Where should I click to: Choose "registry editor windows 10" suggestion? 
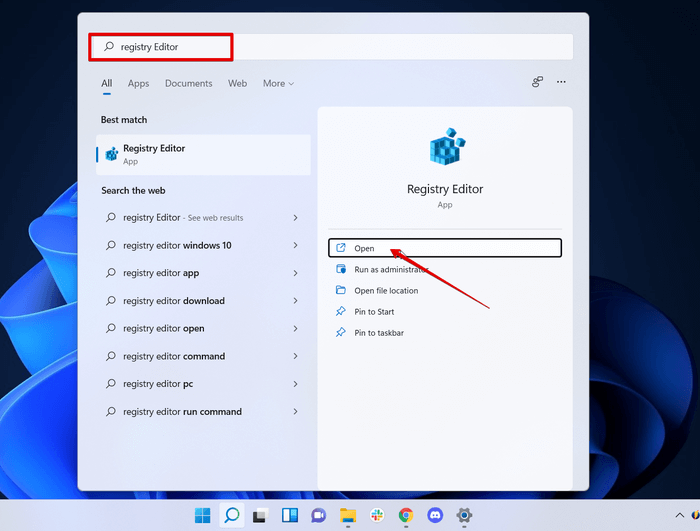[177, 245]
